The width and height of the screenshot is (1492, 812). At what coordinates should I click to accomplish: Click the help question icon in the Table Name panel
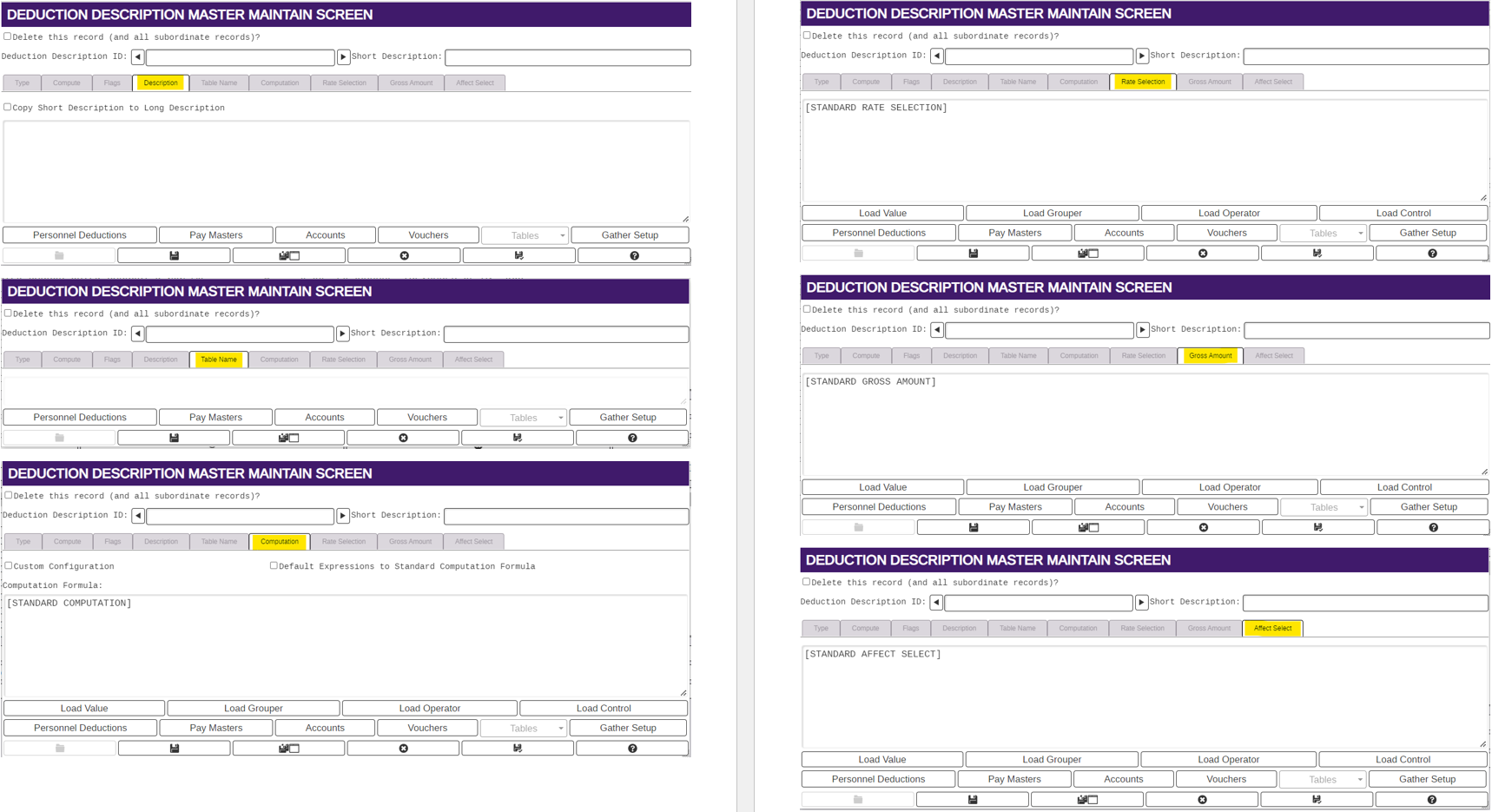pos(632,438)
